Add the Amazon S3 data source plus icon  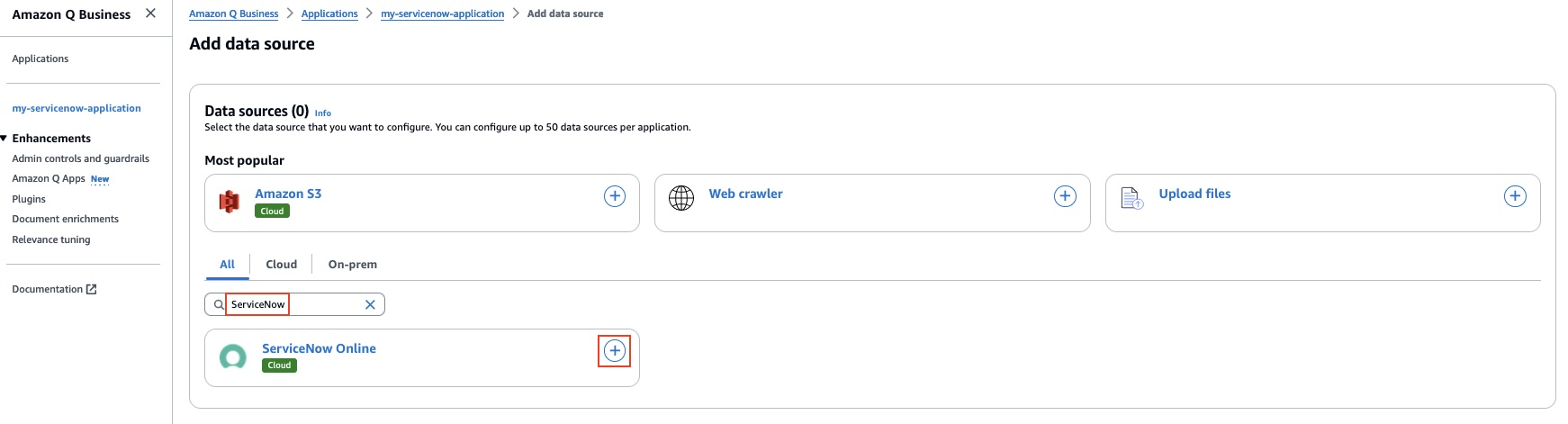click(615, 196)
